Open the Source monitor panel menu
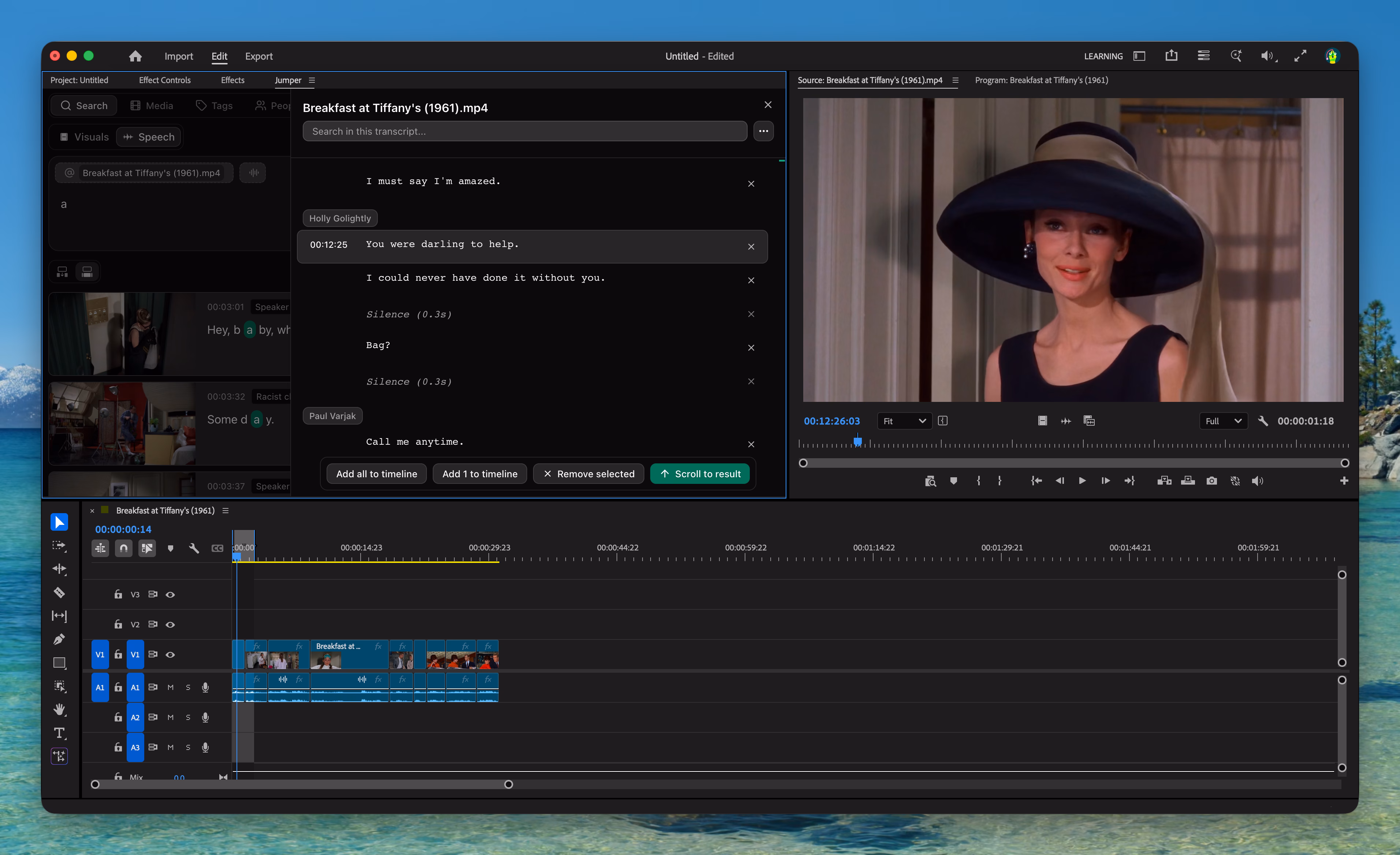Screen dimensions: 1400x855 click(x=955, y=80)
